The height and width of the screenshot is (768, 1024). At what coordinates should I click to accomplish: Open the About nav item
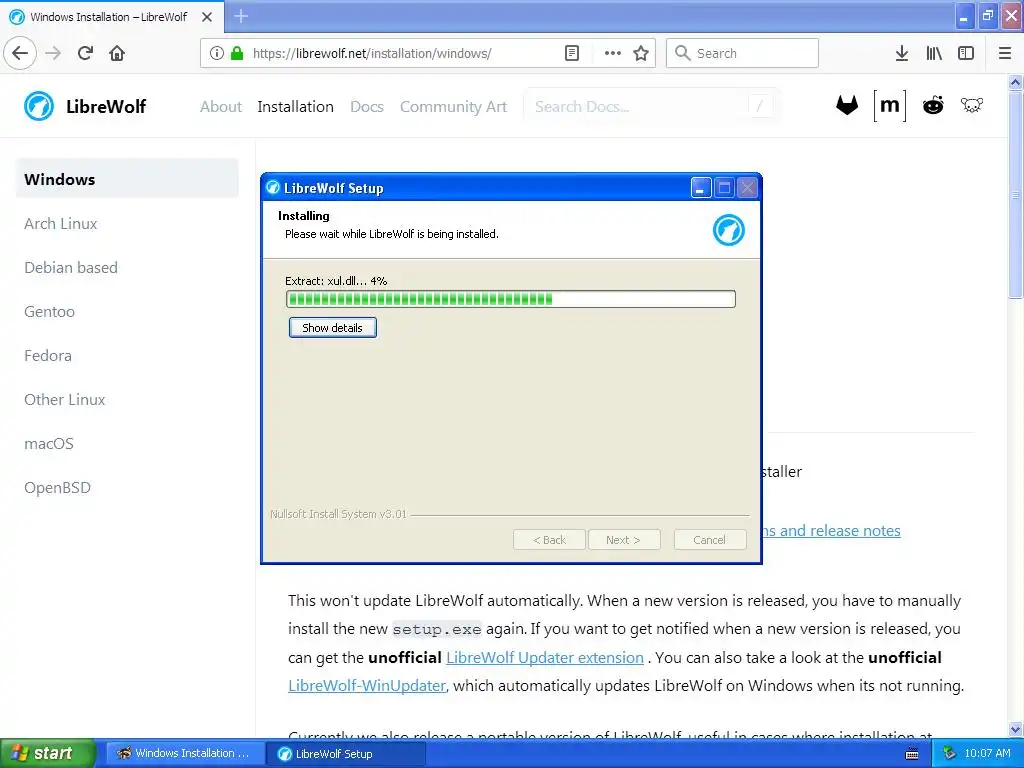[221, 106]
